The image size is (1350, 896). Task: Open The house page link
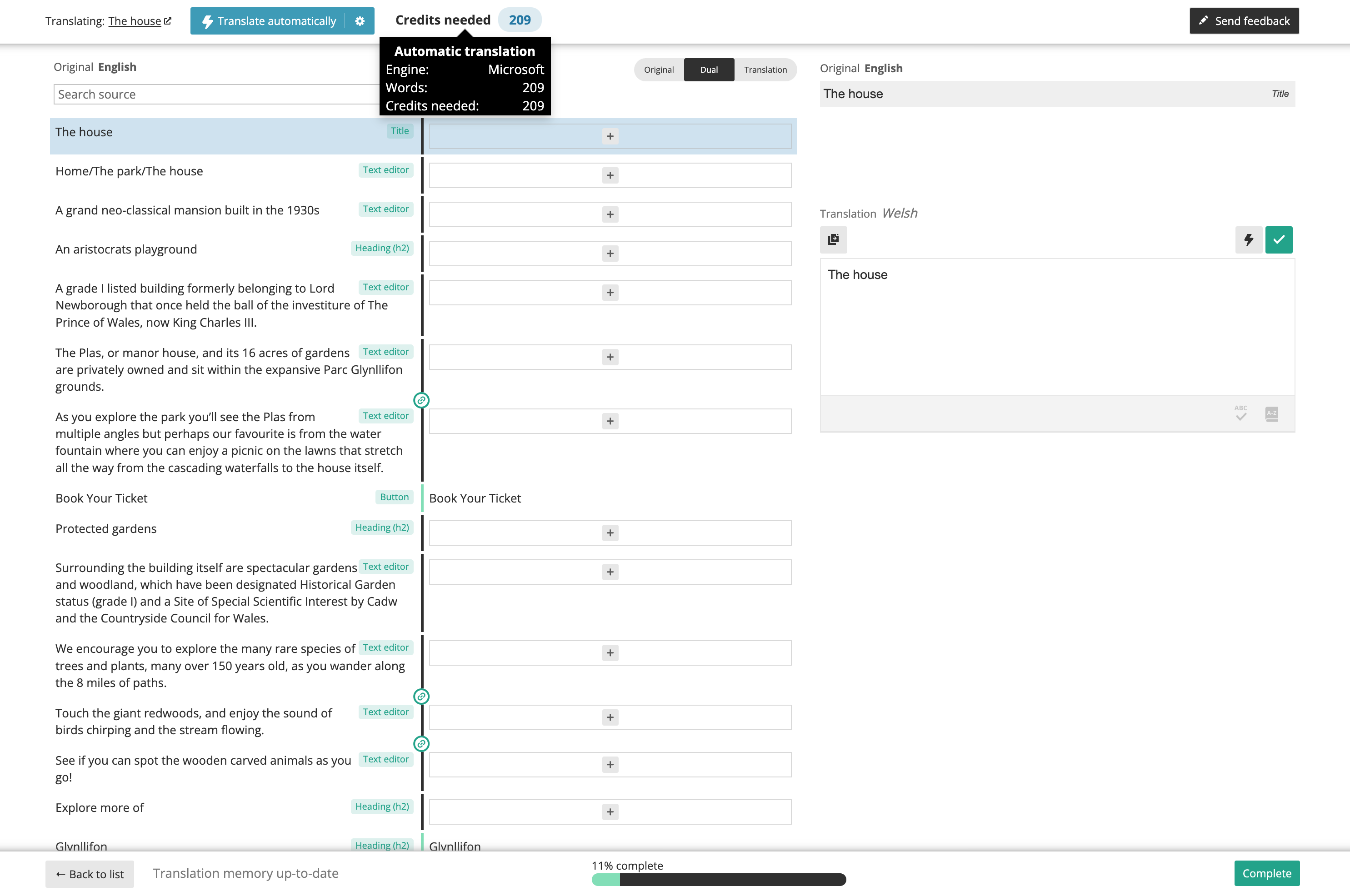point(140,21)
